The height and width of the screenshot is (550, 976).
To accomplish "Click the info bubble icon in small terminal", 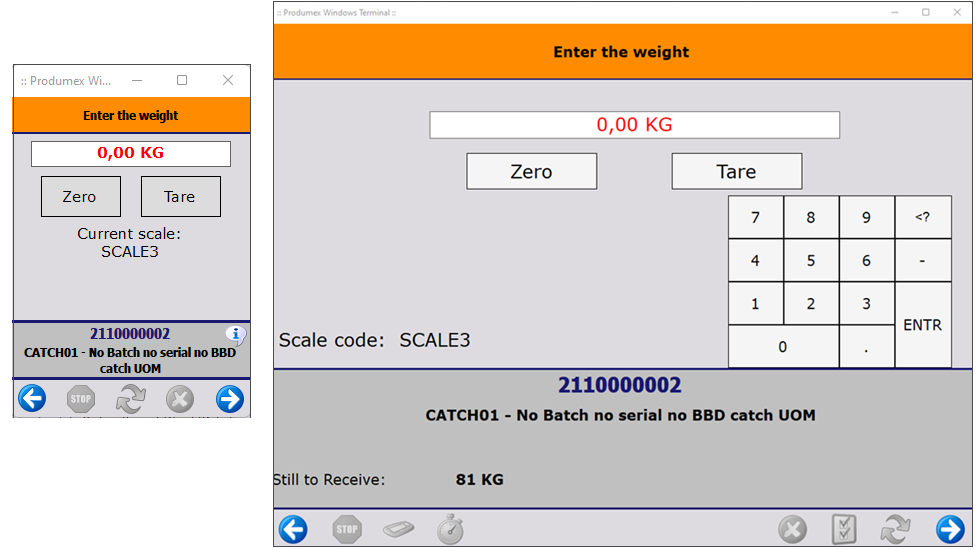I will coord(235,334).
